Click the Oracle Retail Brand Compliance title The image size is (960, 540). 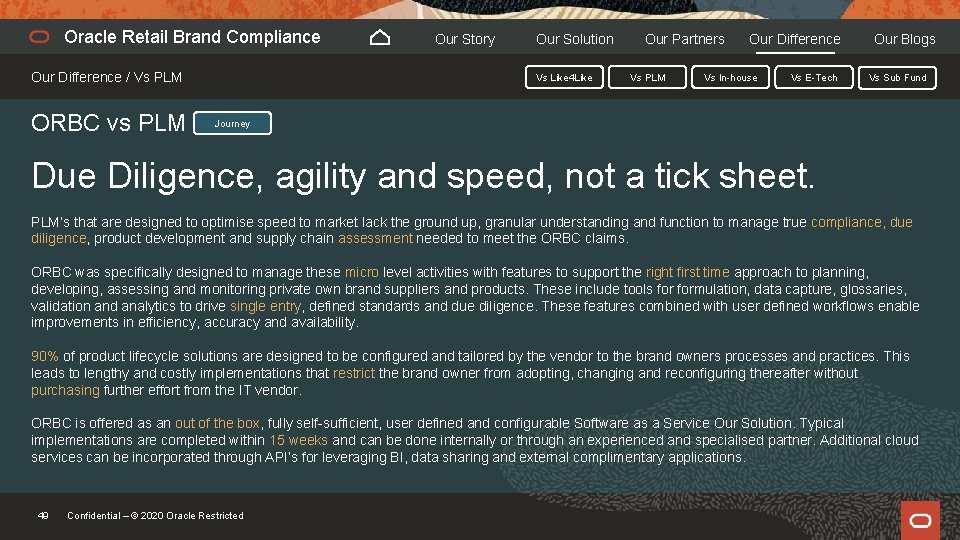pos(192,37)
